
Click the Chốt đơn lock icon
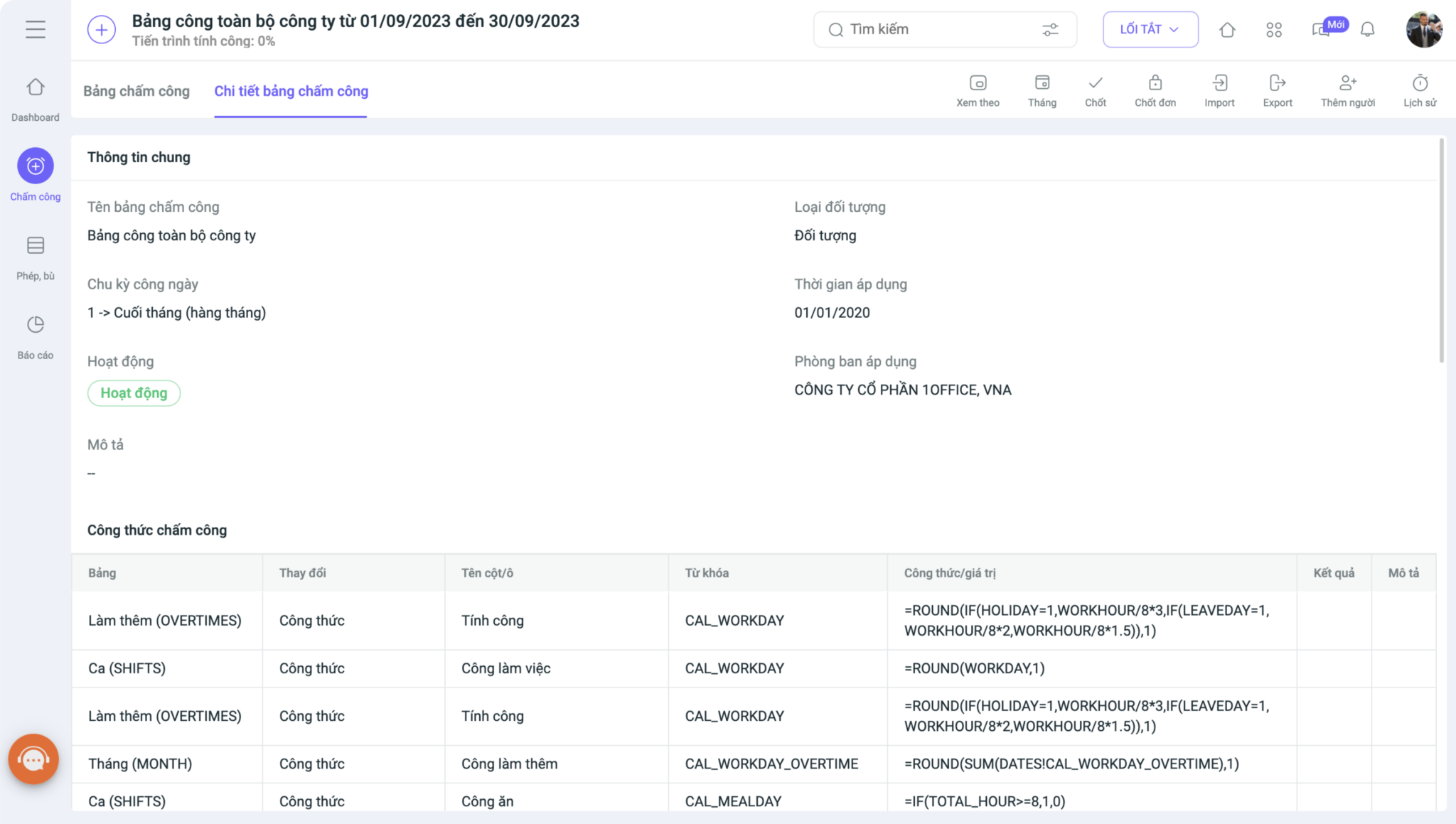[1155, 83]
